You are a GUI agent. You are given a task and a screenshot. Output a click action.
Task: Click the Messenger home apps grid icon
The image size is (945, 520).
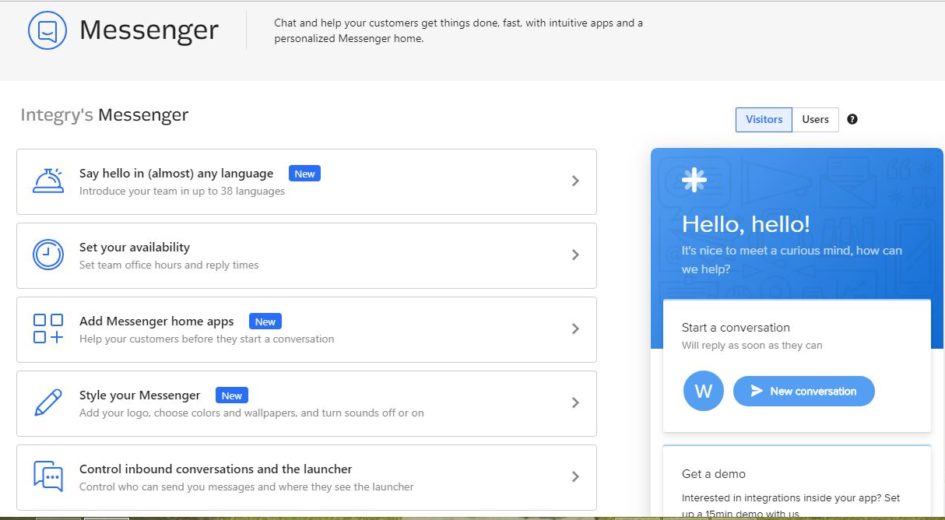(x=48, y=329)
